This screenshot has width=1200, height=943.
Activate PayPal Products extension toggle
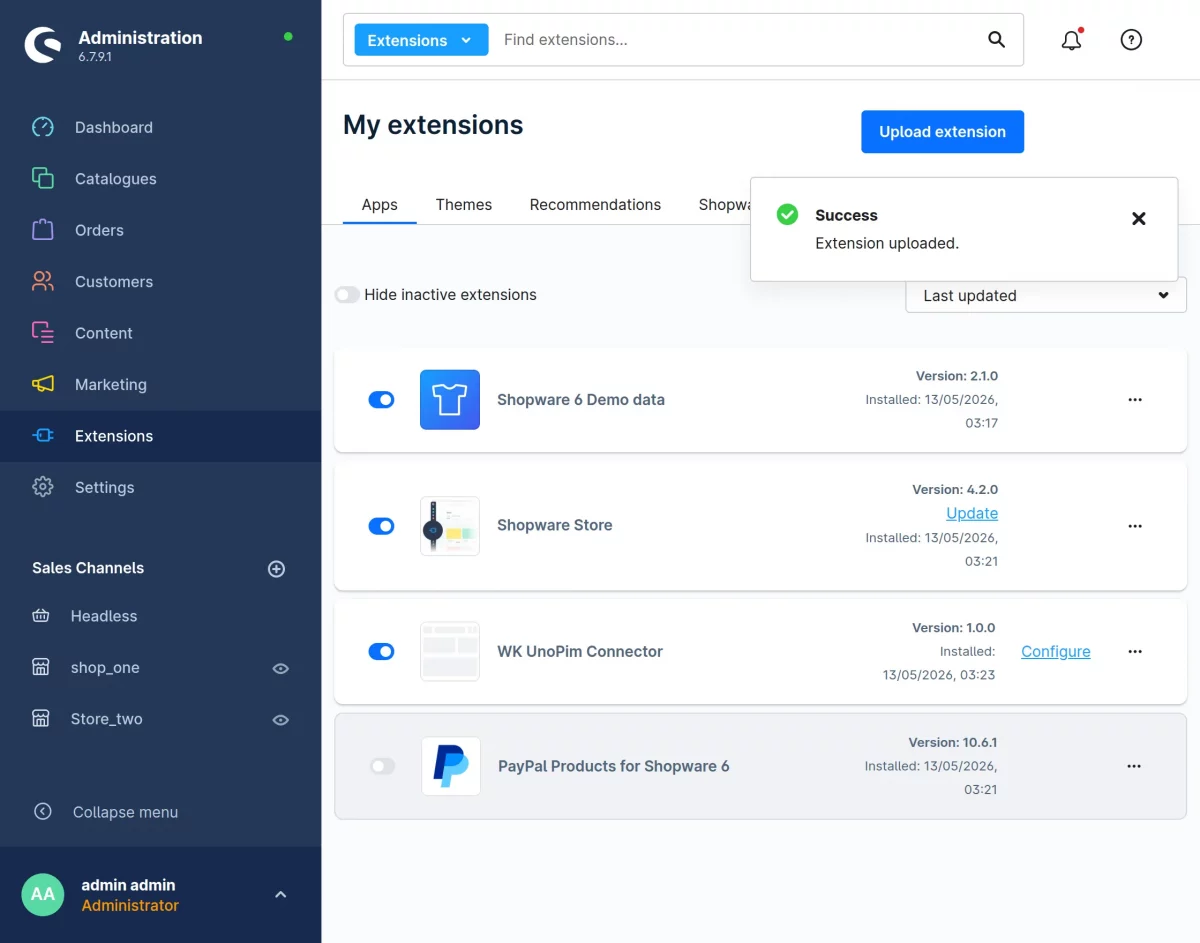(383, 766)
